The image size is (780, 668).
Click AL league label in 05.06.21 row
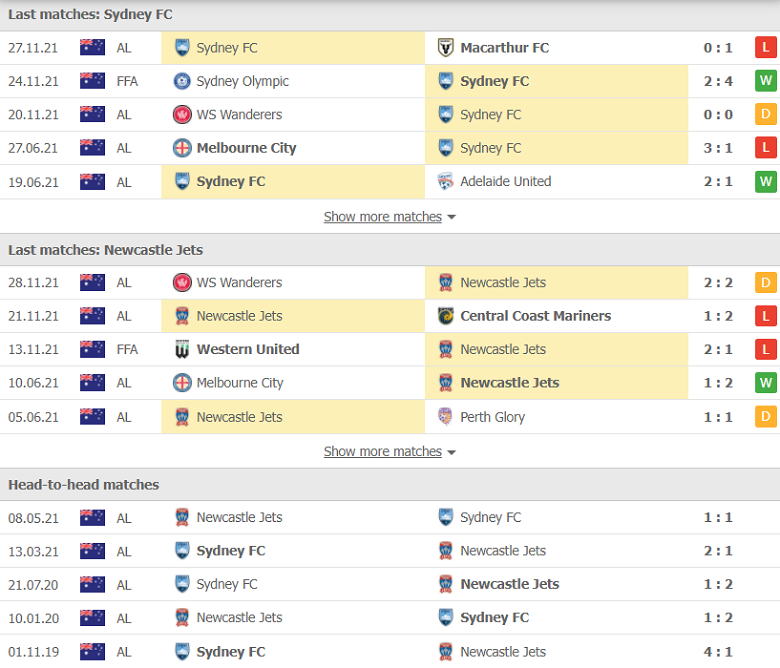[124, 417]
